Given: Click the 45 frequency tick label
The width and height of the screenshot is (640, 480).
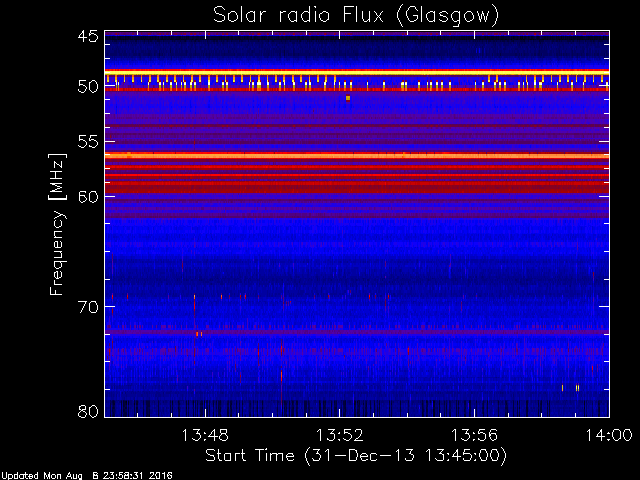Looking at the screenshot, I should pos(88,37).
